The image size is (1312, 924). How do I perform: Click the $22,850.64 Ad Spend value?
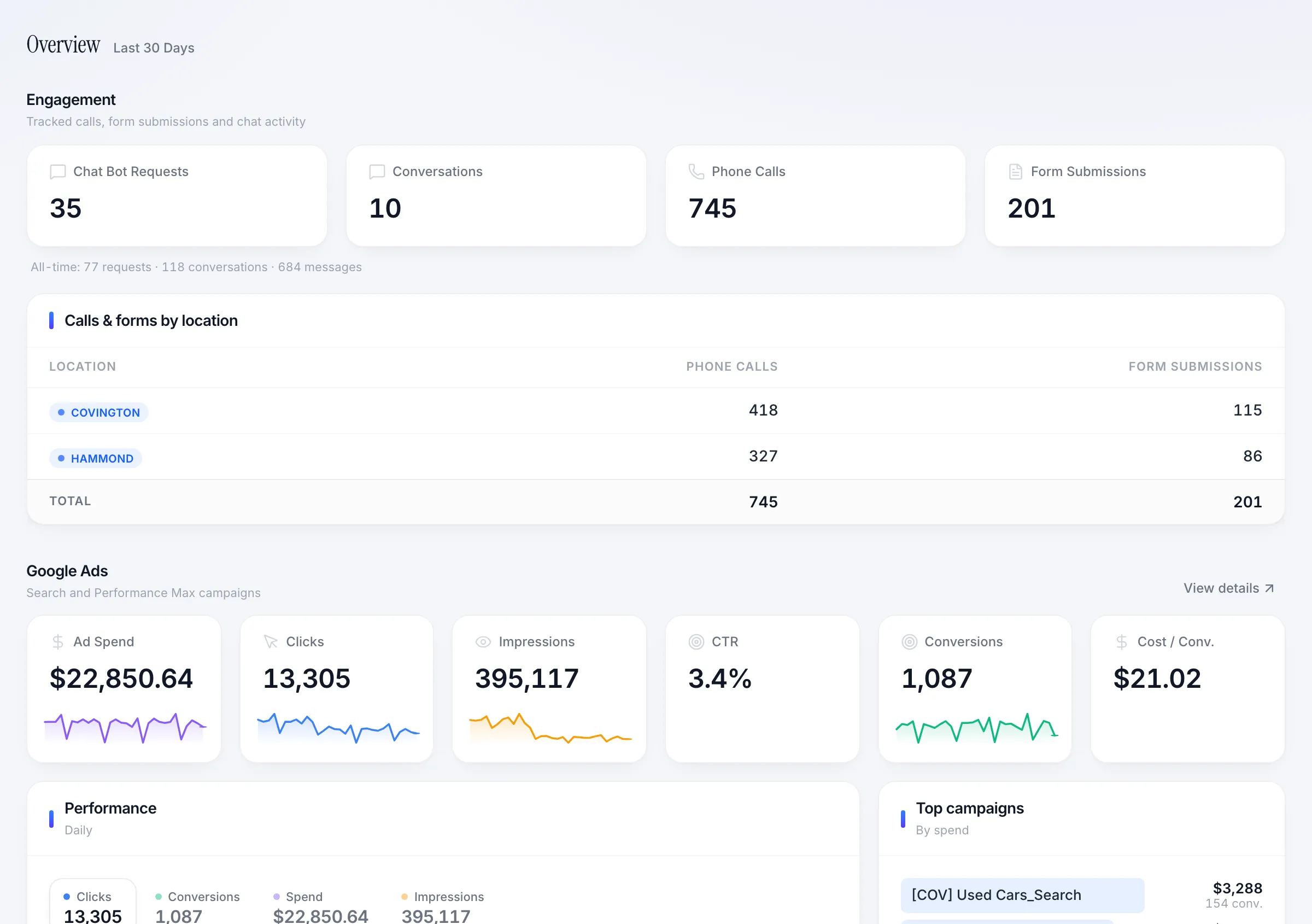coord(121,679)
